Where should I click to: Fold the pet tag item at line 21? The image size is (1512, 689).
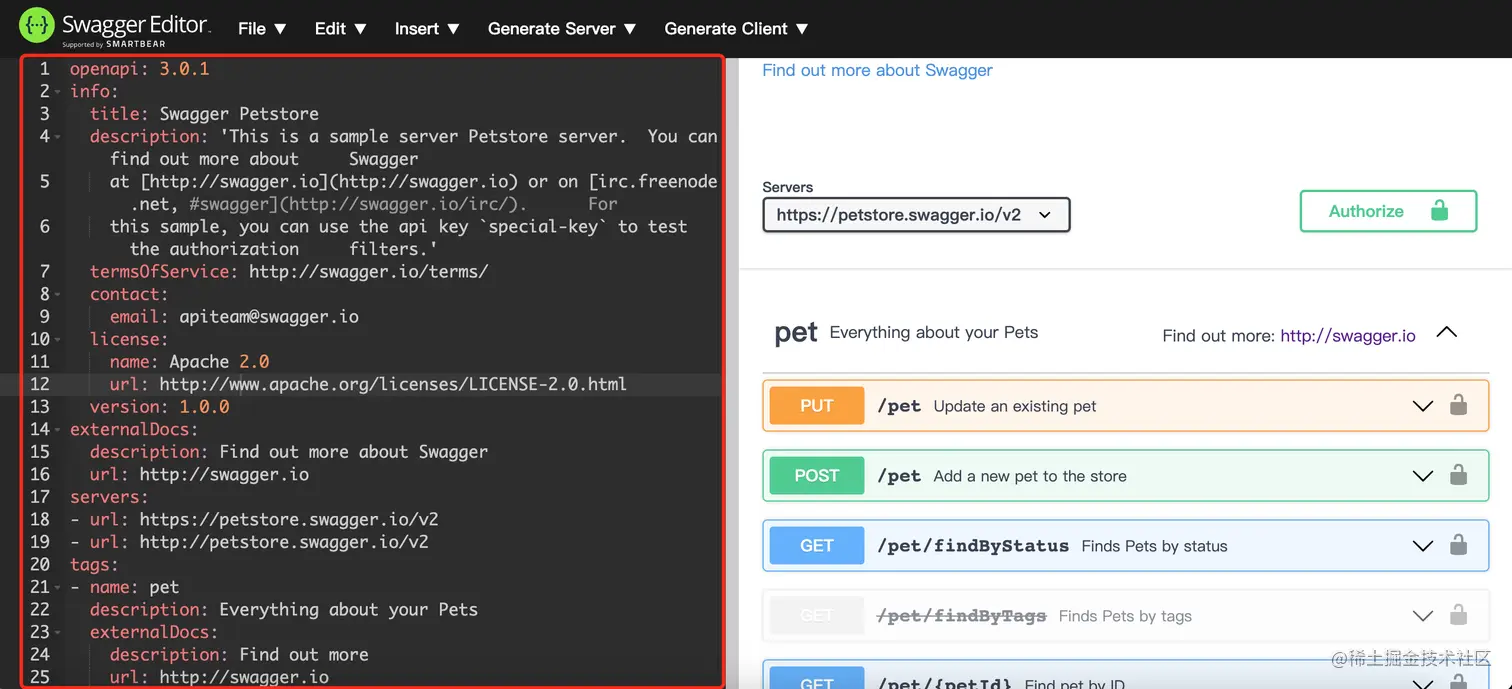[x=59, y=588]
